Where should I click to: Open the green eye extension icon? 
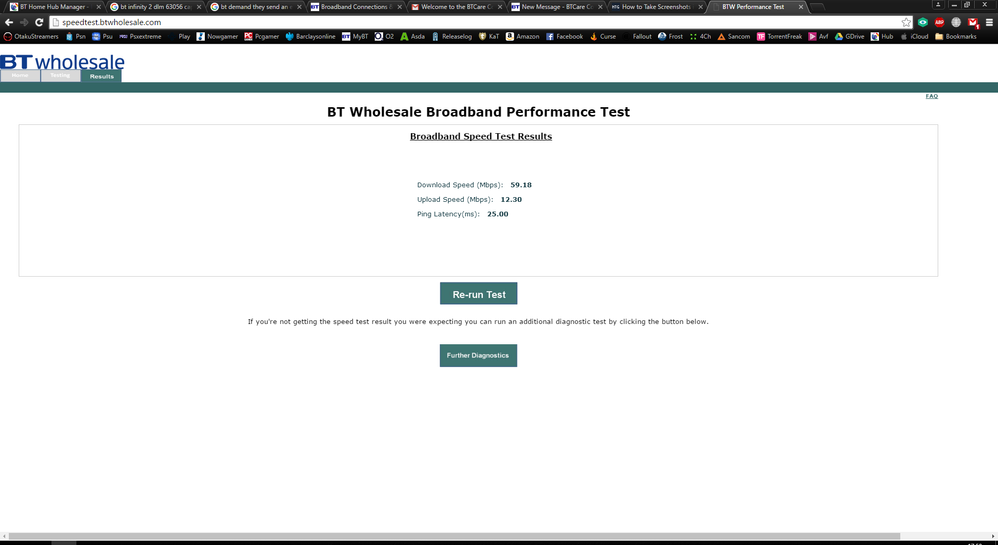click(x=923, y=22)
